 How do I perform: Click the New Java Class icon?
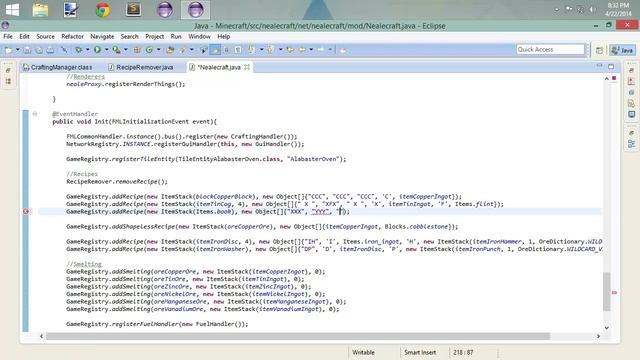click(149, 50)
